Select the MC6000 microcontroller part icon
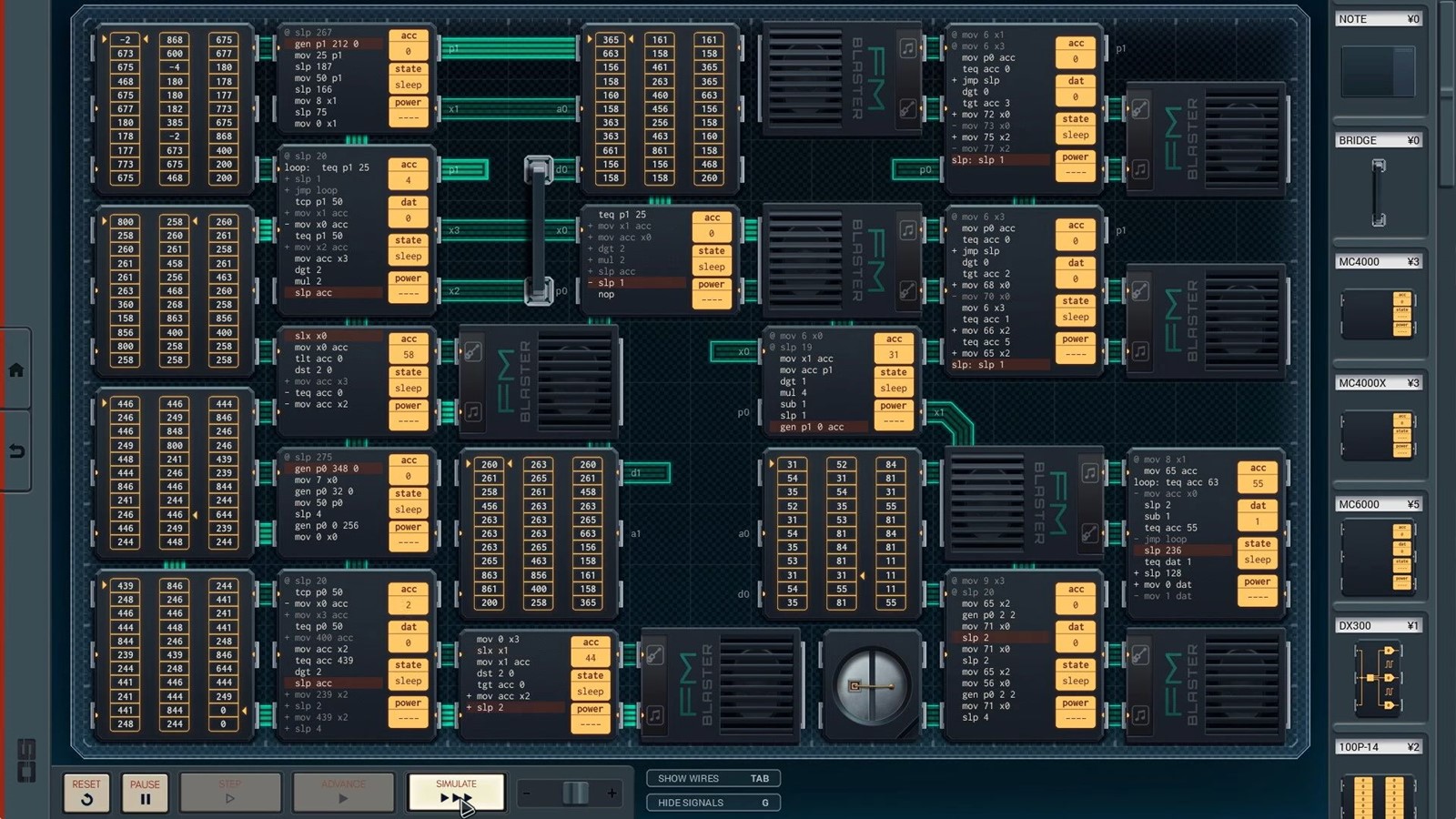Image resolution: width=1456 pixels, height=819 pixels. coord(1379,557)
